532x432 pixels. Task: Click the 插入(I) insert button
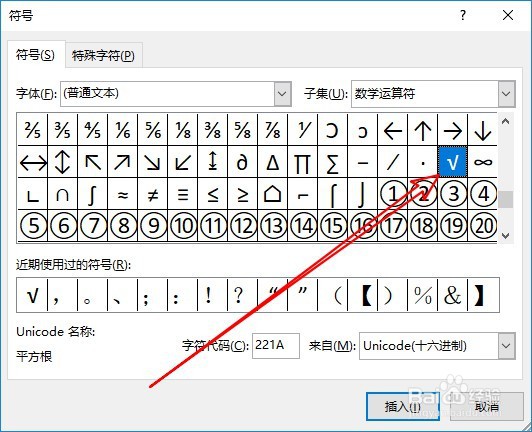pos(403,406)
